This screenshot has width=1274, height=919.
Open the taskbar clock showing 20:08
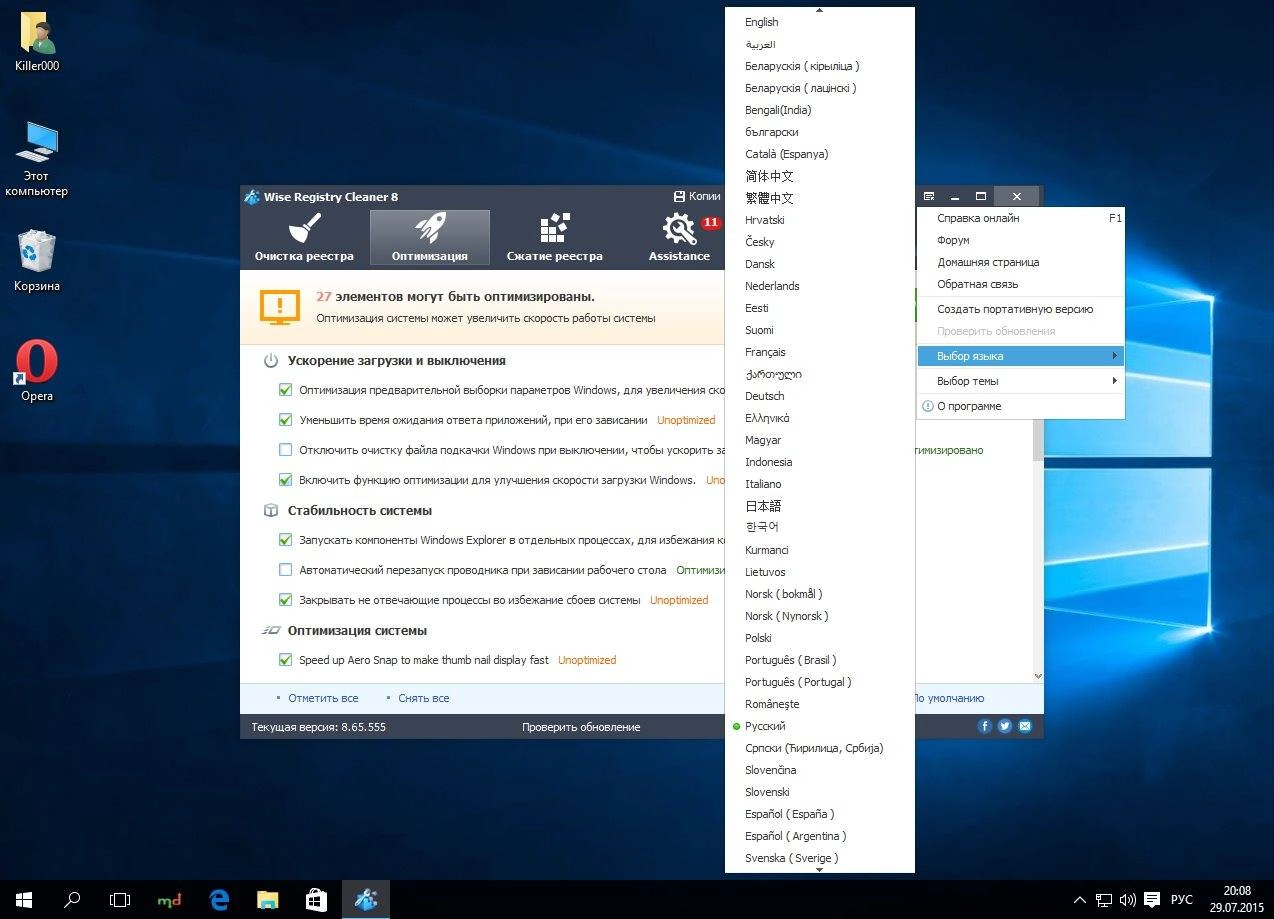click(1236, 900)
